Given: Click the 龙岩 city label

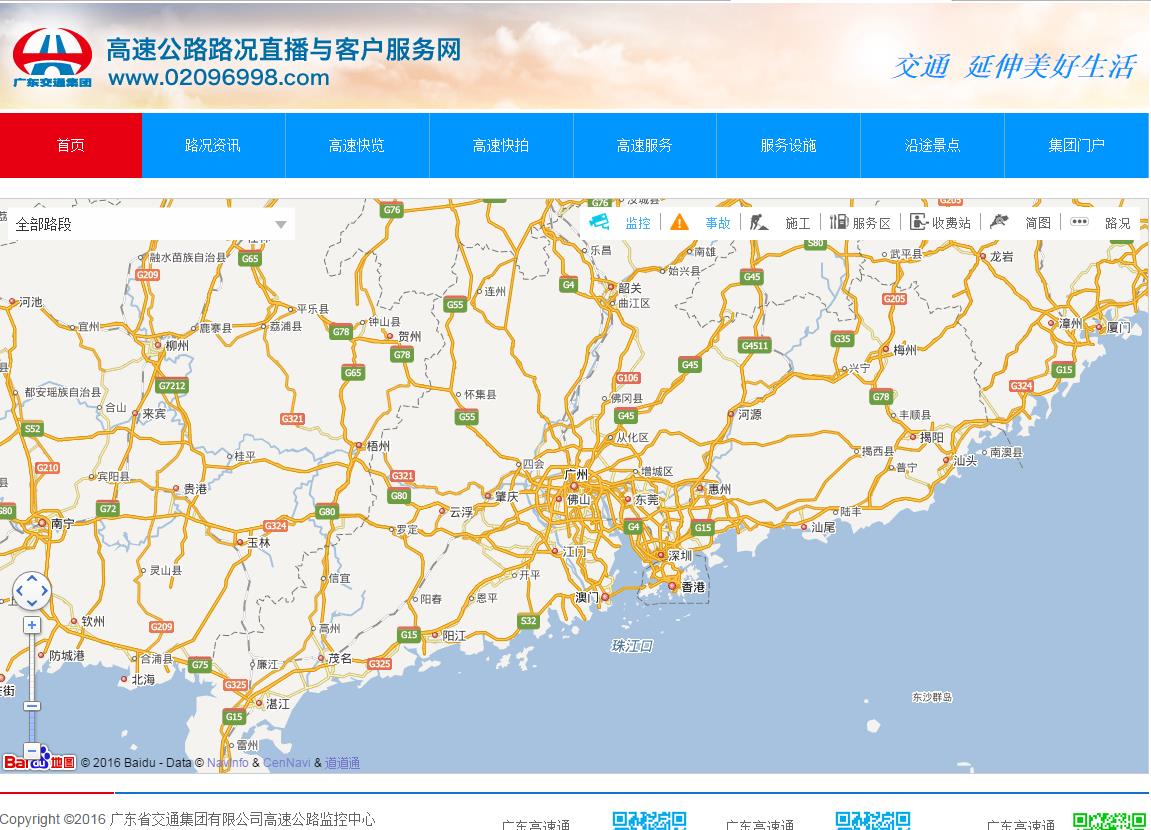Looking at the screenshot, I should (x=1001, y=256).
